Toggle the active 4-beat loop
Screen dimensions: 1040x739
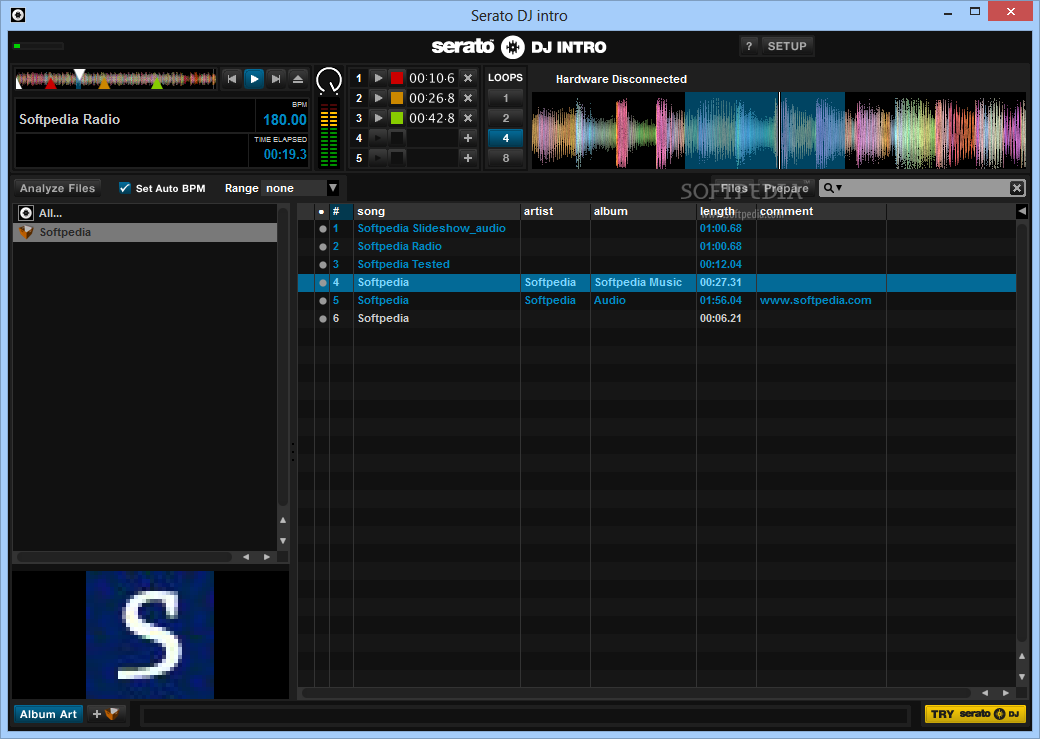pyautogui.click(x=505, y=138)
